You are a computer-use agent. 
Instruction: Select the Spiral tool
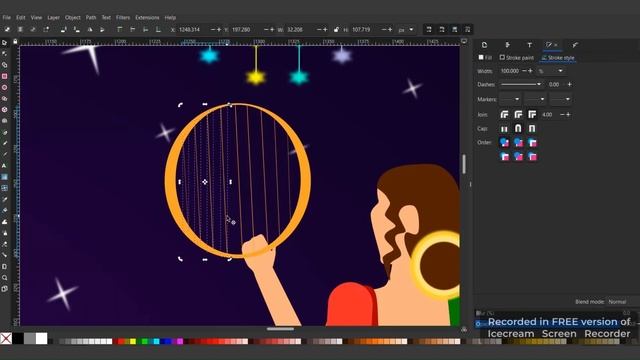click(4, 121)
